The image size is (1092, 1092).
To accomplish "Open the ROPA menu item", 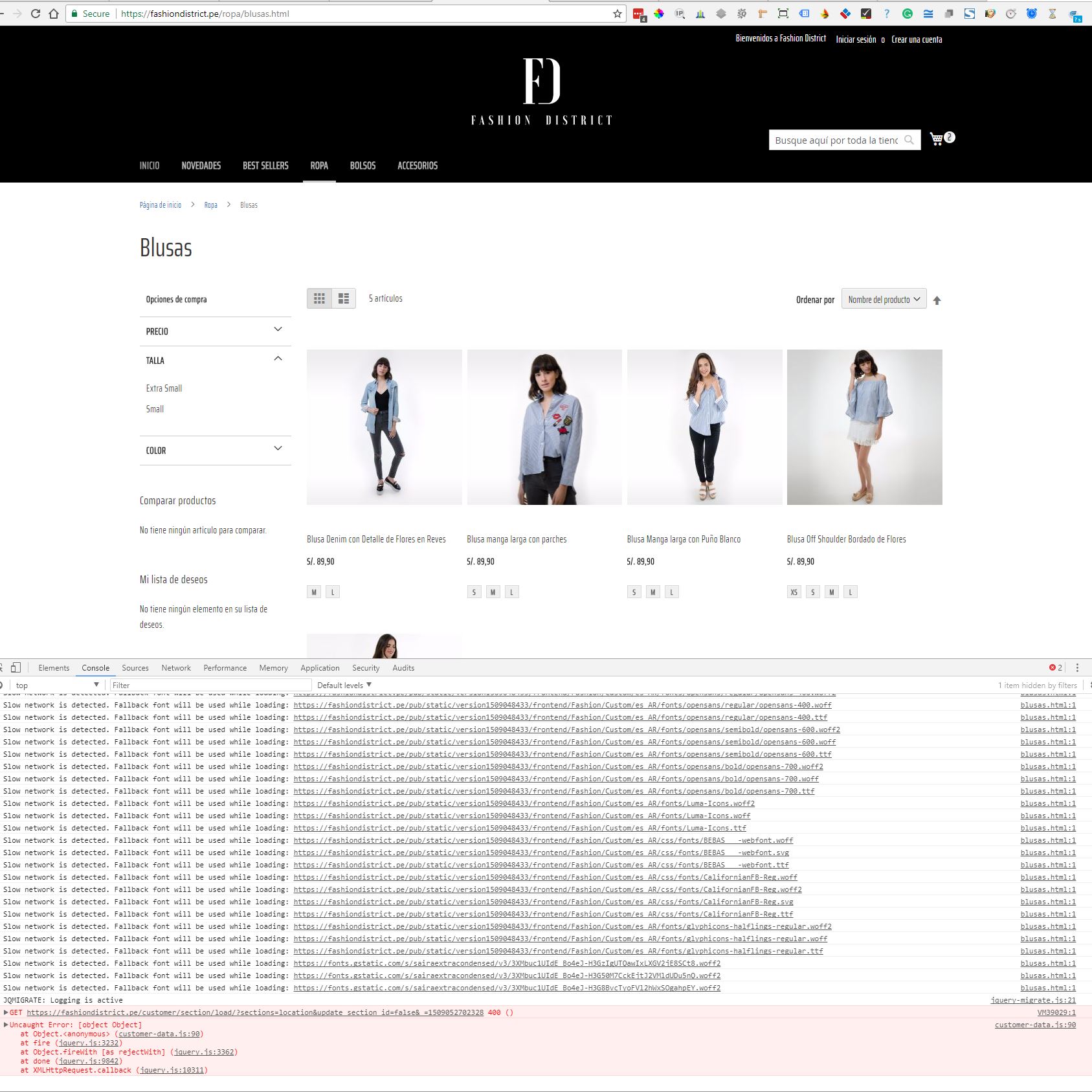I will pos(319,166).
